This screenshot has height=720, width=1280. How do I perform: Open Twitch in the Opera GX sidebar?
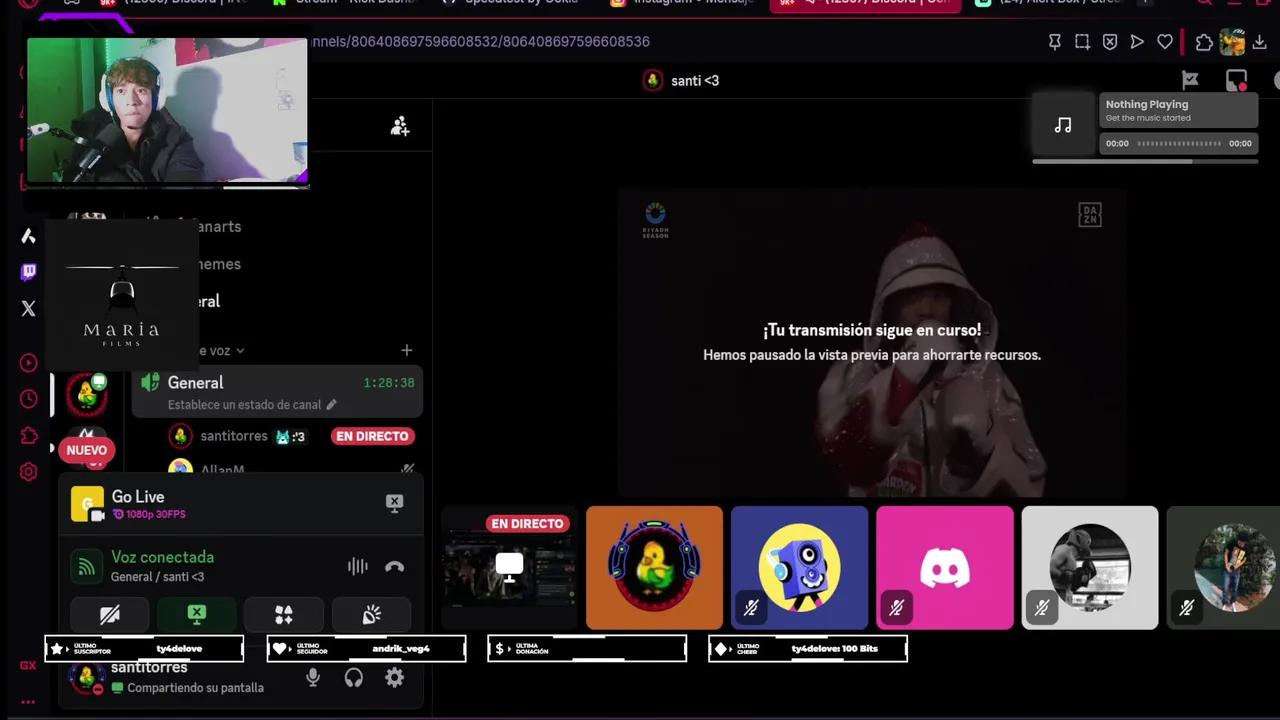click(x=28, y=272)
